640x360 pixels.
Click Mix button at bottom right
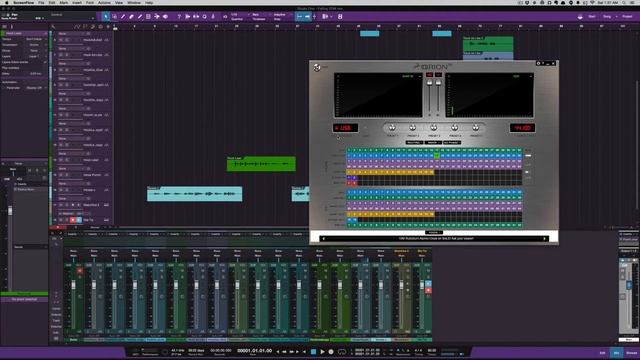(x=617, y=353)
